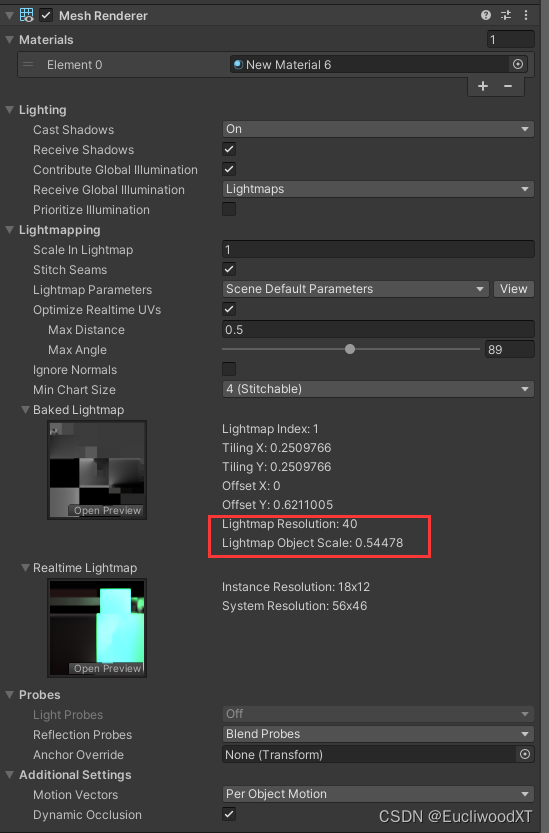Click the Mesh Renderer component icon
Image resolution: width=549 pixels, height=833 pixels.
pyautogui.click(x=26, y=15)
